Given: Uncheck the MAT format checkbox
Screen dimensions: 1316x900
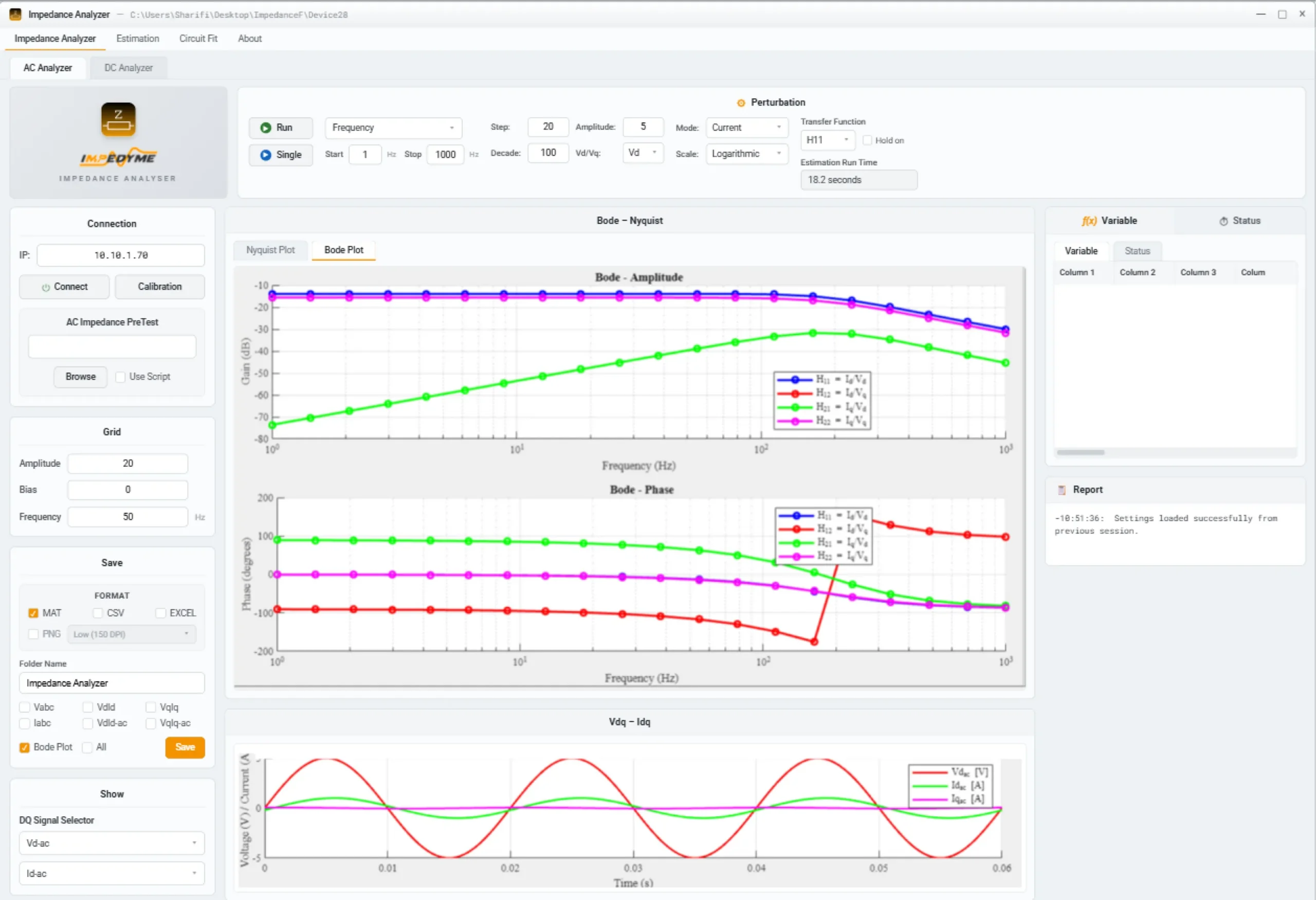Looking at the screenshot, I should 33,614.
